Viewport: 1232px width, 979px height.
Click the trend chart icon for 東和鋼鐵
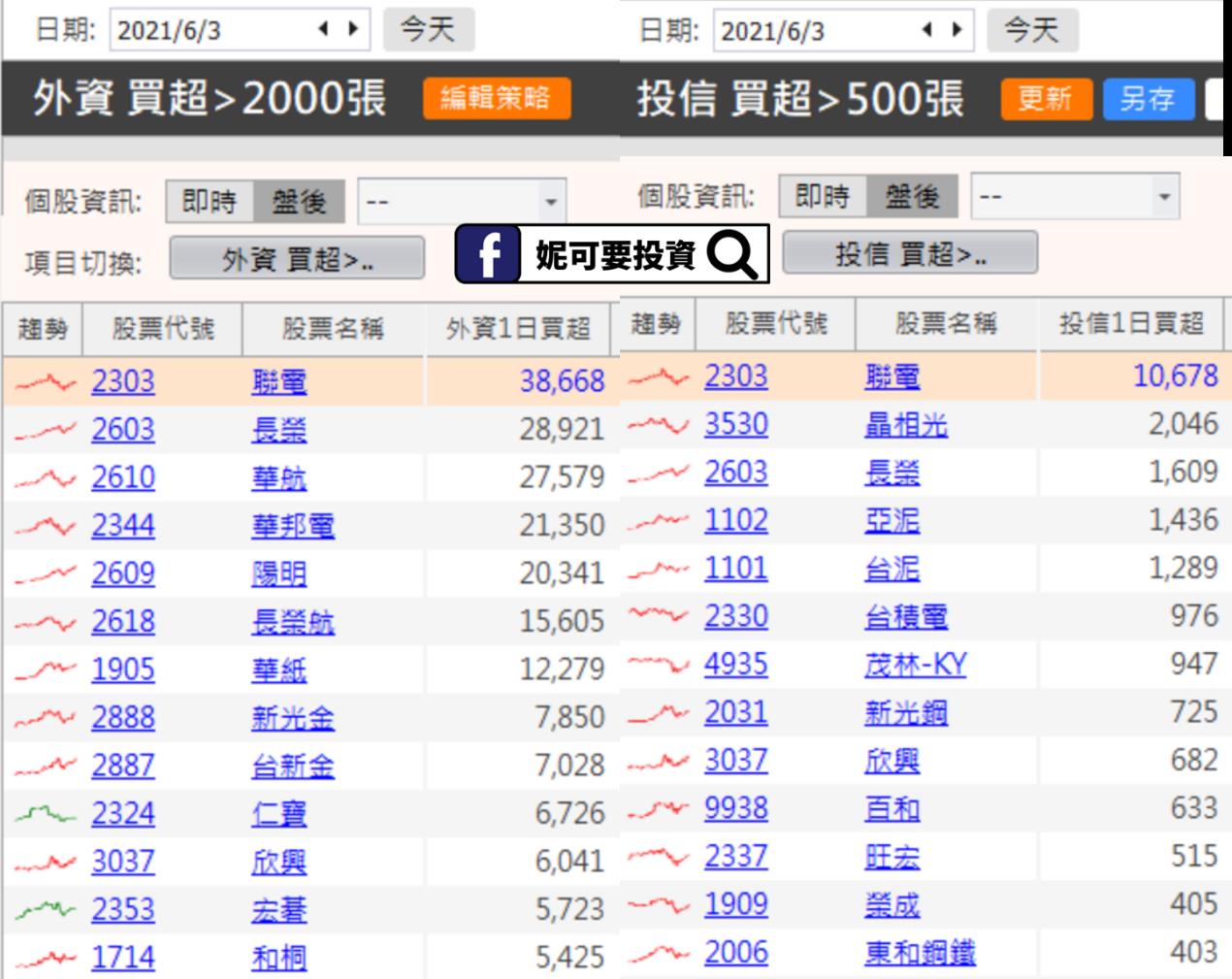point(658,952)
